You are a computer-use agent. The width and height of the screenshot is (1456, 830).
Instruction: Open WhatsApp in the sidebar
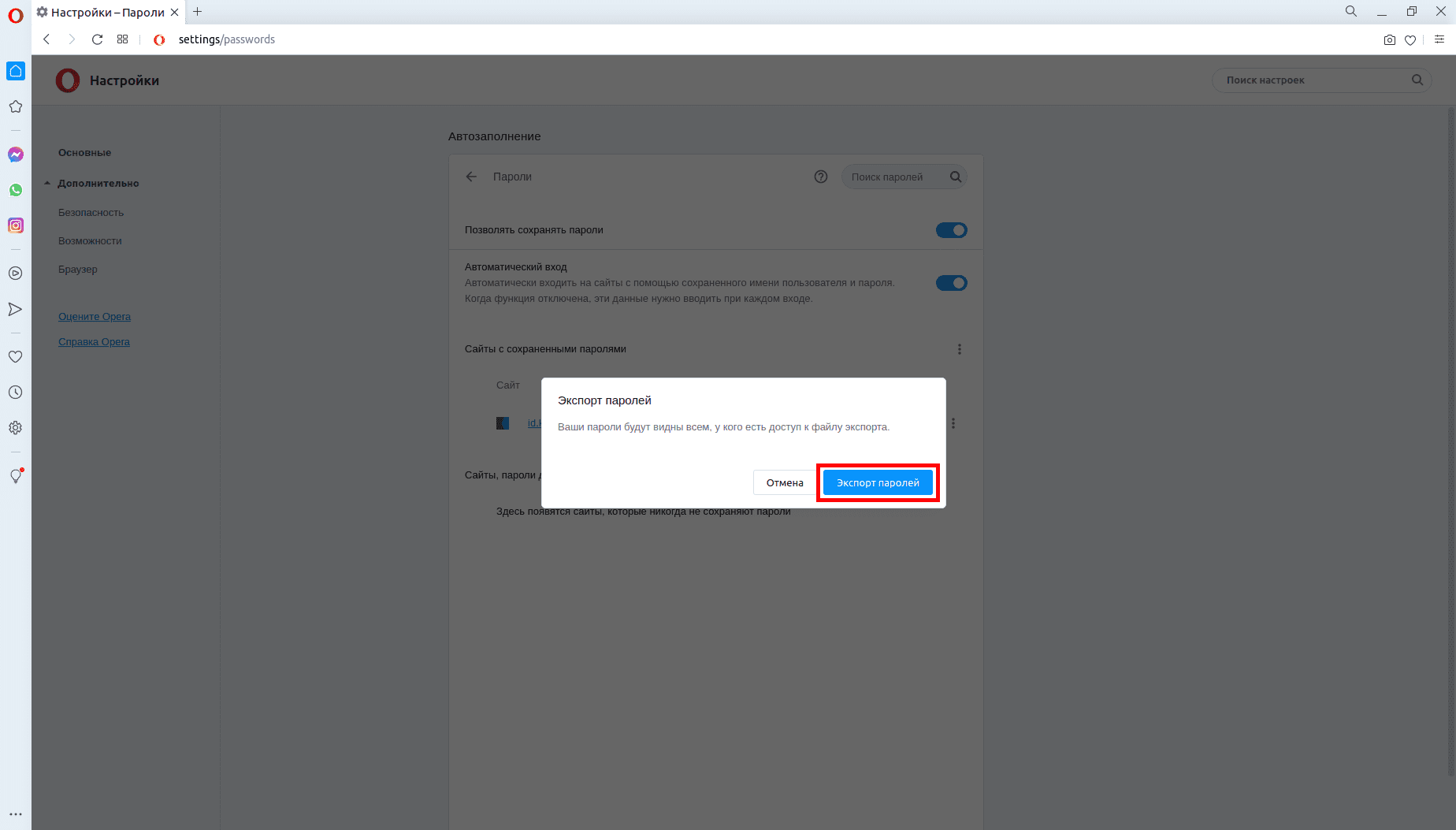click(x=16, y=190)
